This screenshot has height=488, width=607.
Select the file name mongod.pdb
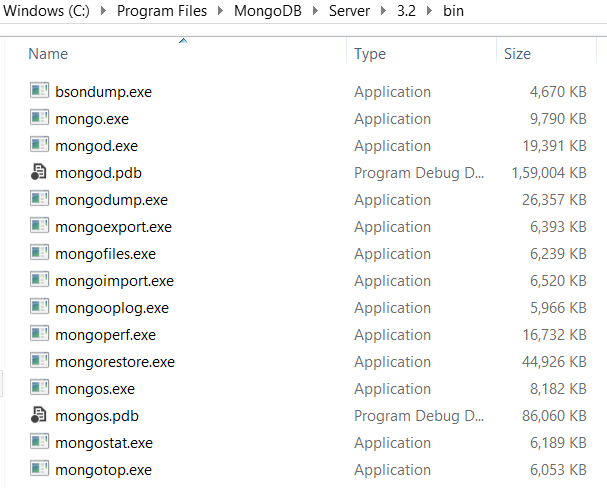pos(98,173)
